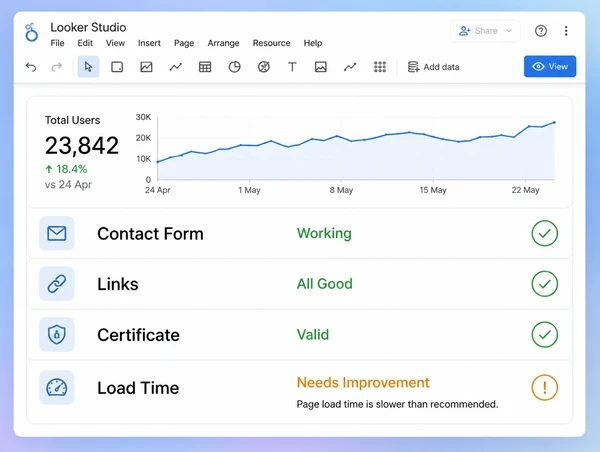Open the grid of community components

coord(380,67)
